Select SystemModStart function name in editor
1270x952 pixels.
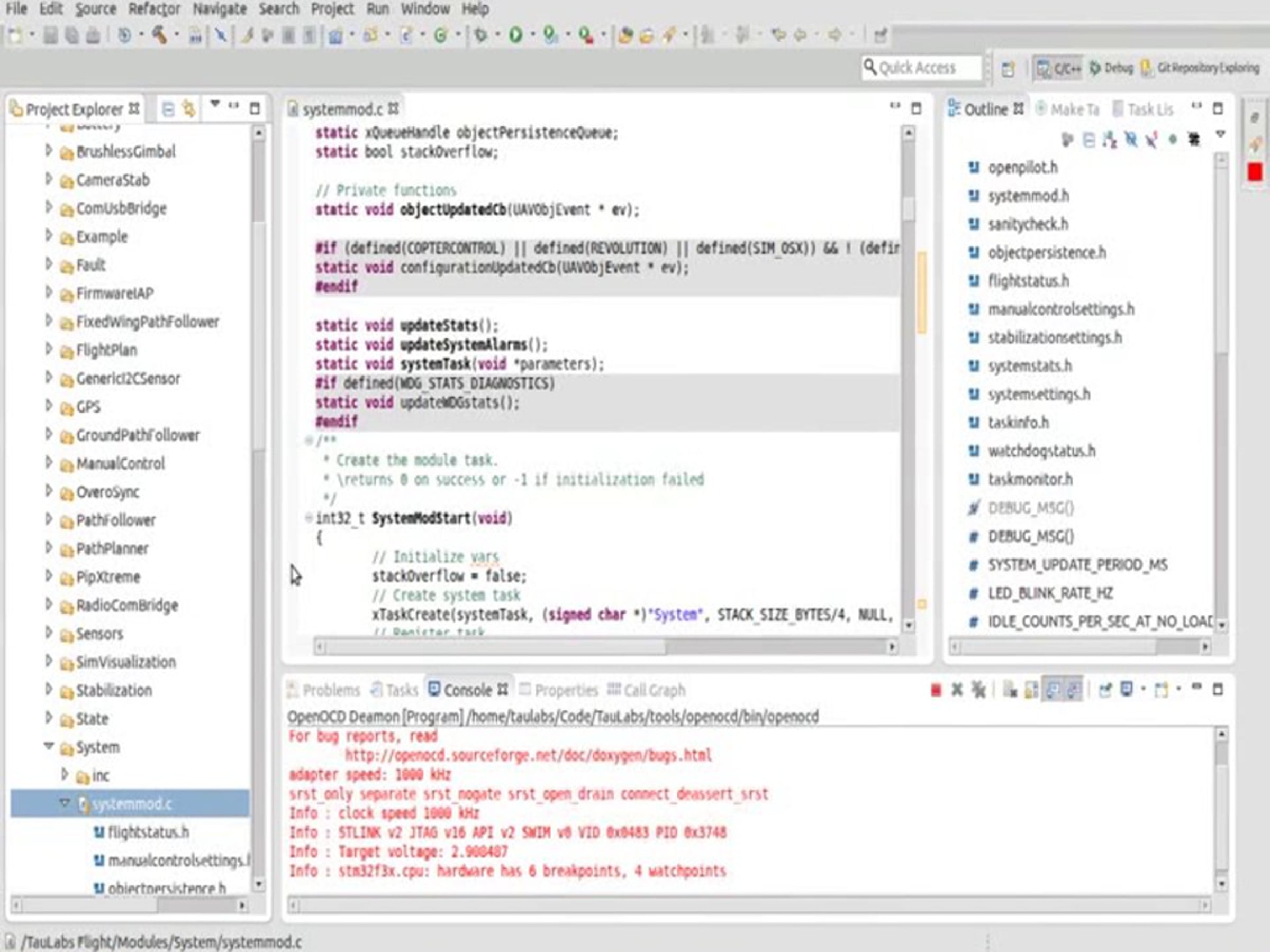[x=421, y=518]
